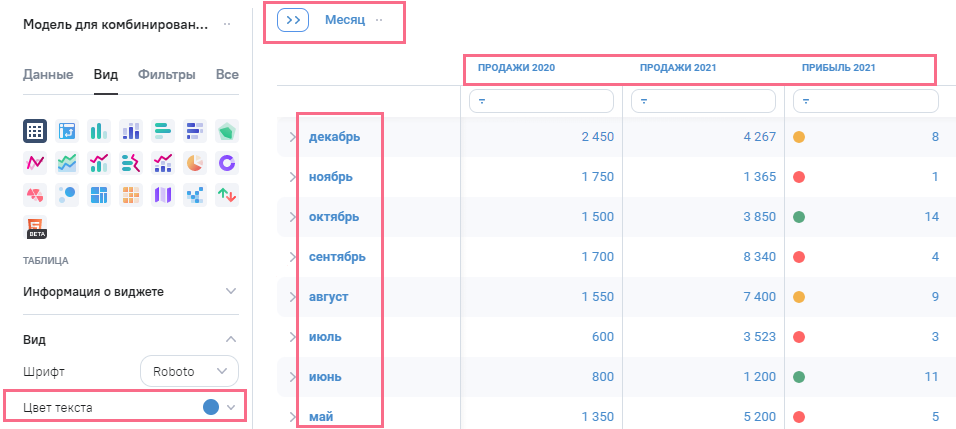The height and width of the screenshot is (429, 956).
Task: Pick the donut chart widget icon
Action: (x=227, y=162)
